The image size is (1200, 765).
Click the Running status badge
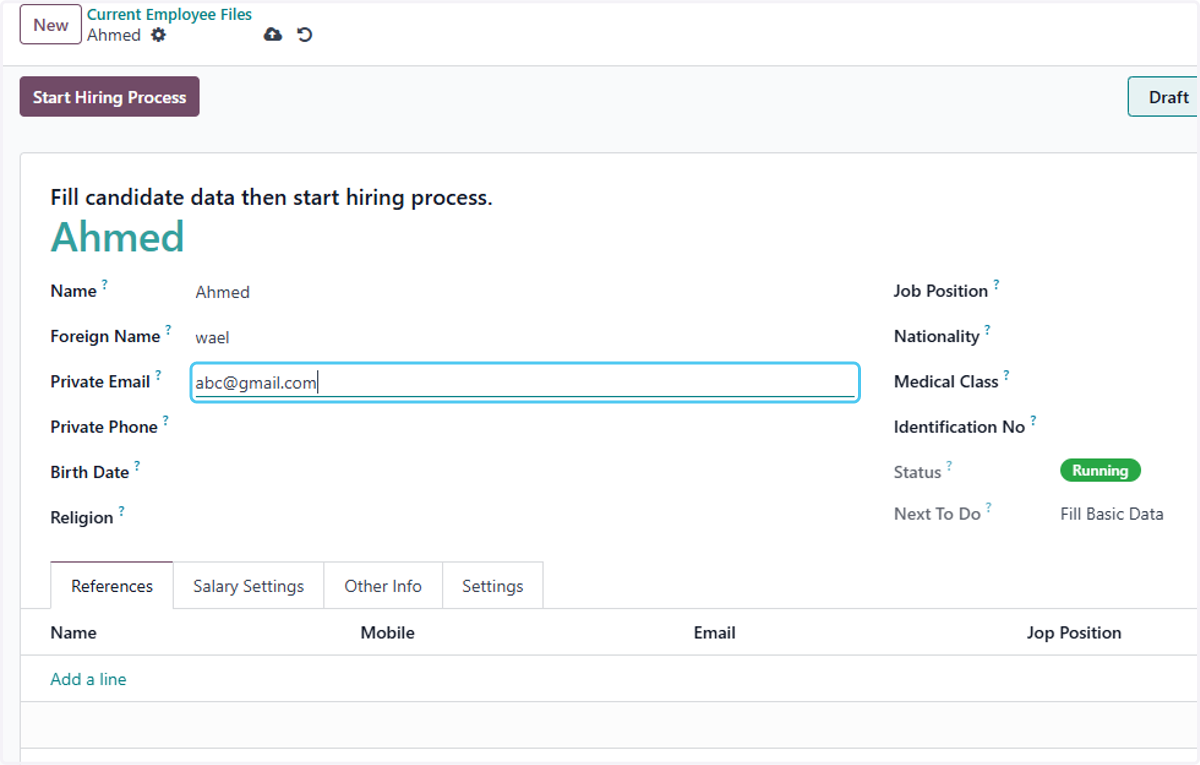pos(1100,471)
